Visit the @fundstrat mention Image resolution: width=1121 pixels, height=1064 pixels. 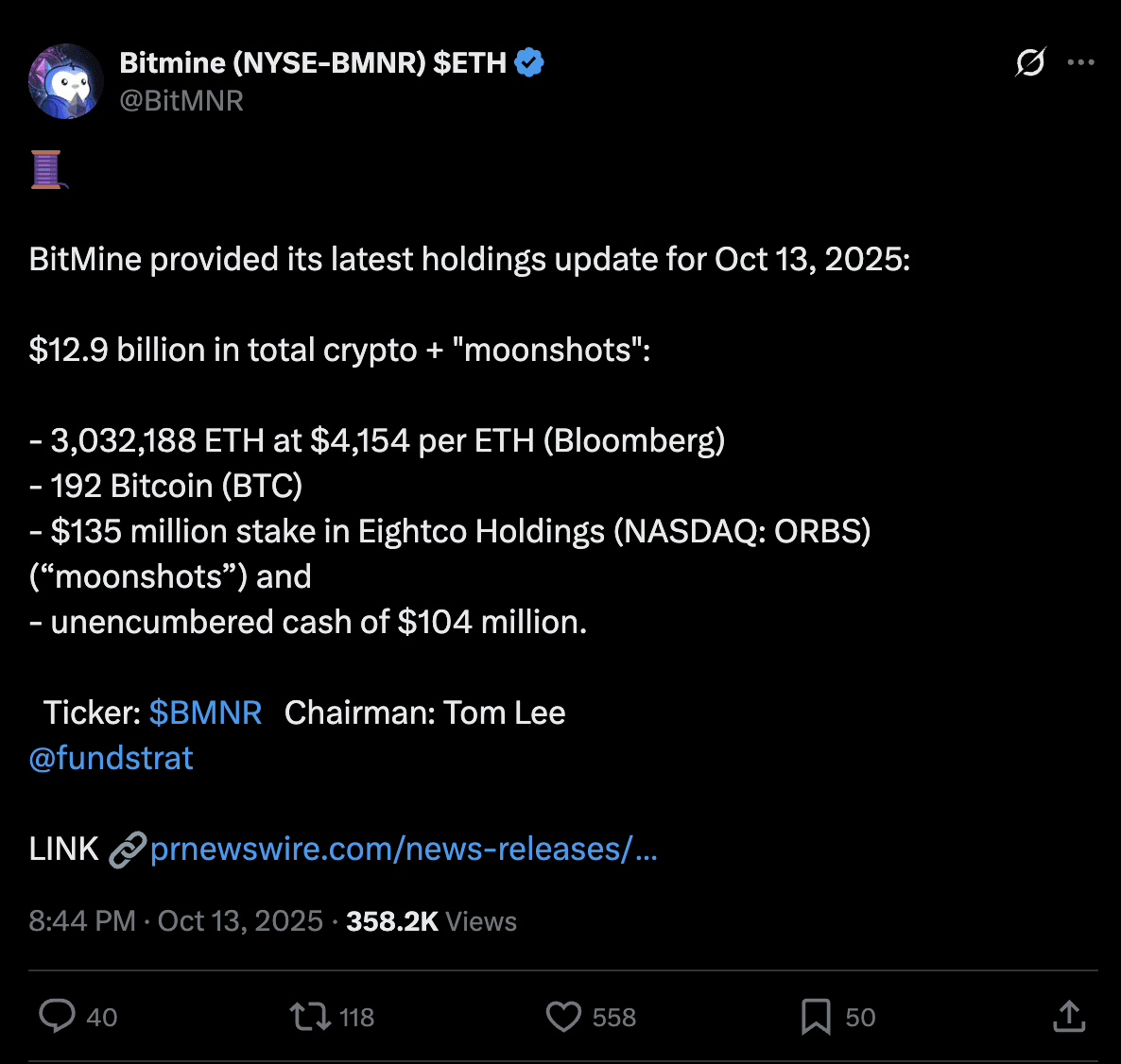pos(112,758)
